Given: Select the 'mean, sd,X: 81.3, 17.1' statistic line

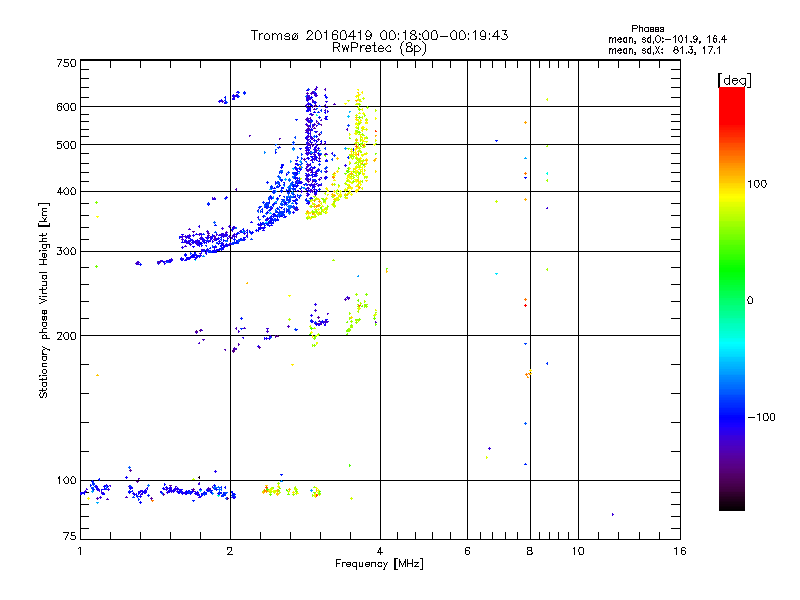Looking at the screenshot, I should tap(664, 51).
